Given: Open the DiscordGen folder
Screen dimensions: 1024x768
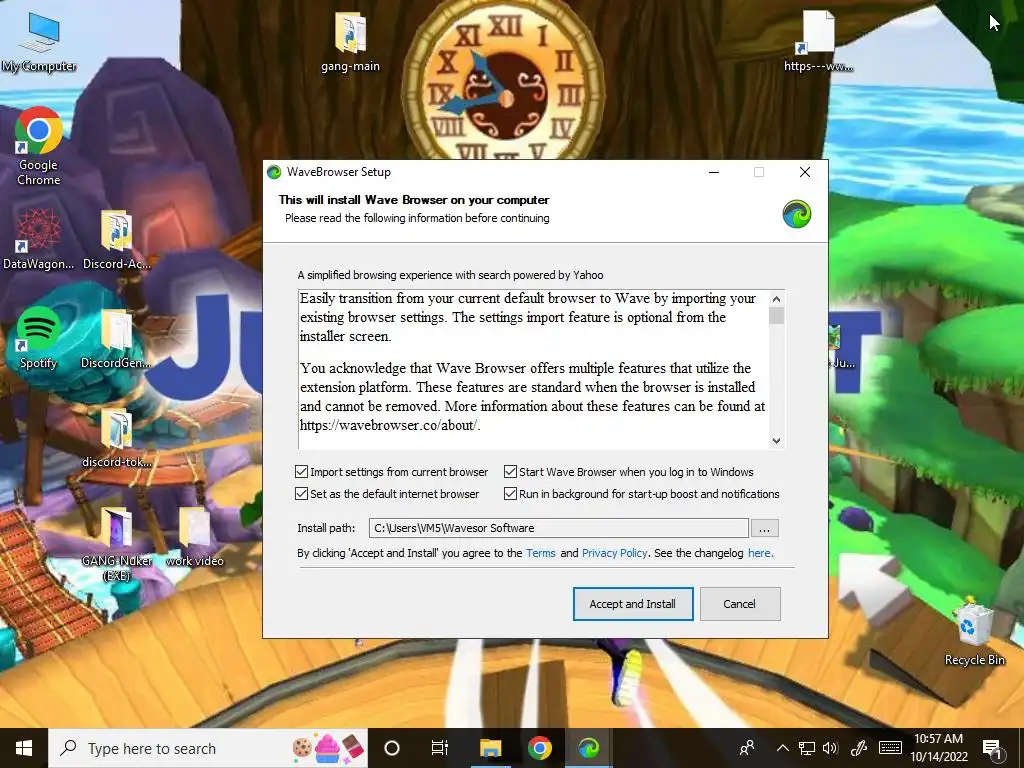Looking at the screenshot, I should tap(116, 338).
